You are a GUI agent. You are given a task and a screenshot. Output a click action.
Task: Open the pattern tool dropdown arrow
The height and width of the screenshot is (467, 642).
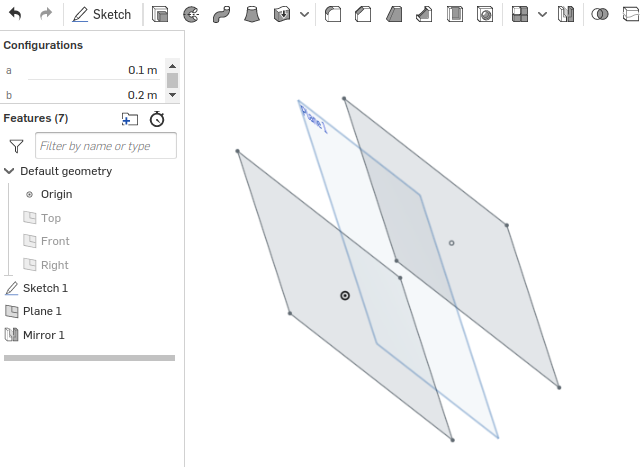(x=542, y=15)
